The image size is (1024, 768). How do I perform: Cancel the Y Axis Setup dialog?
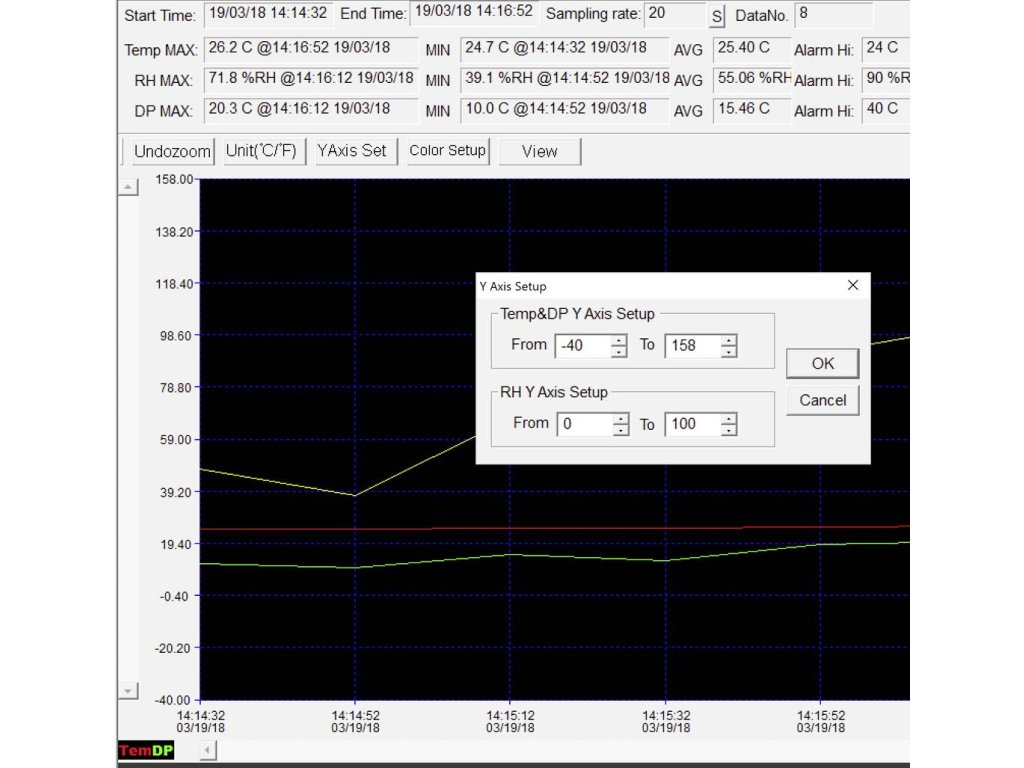coord(822,400)
